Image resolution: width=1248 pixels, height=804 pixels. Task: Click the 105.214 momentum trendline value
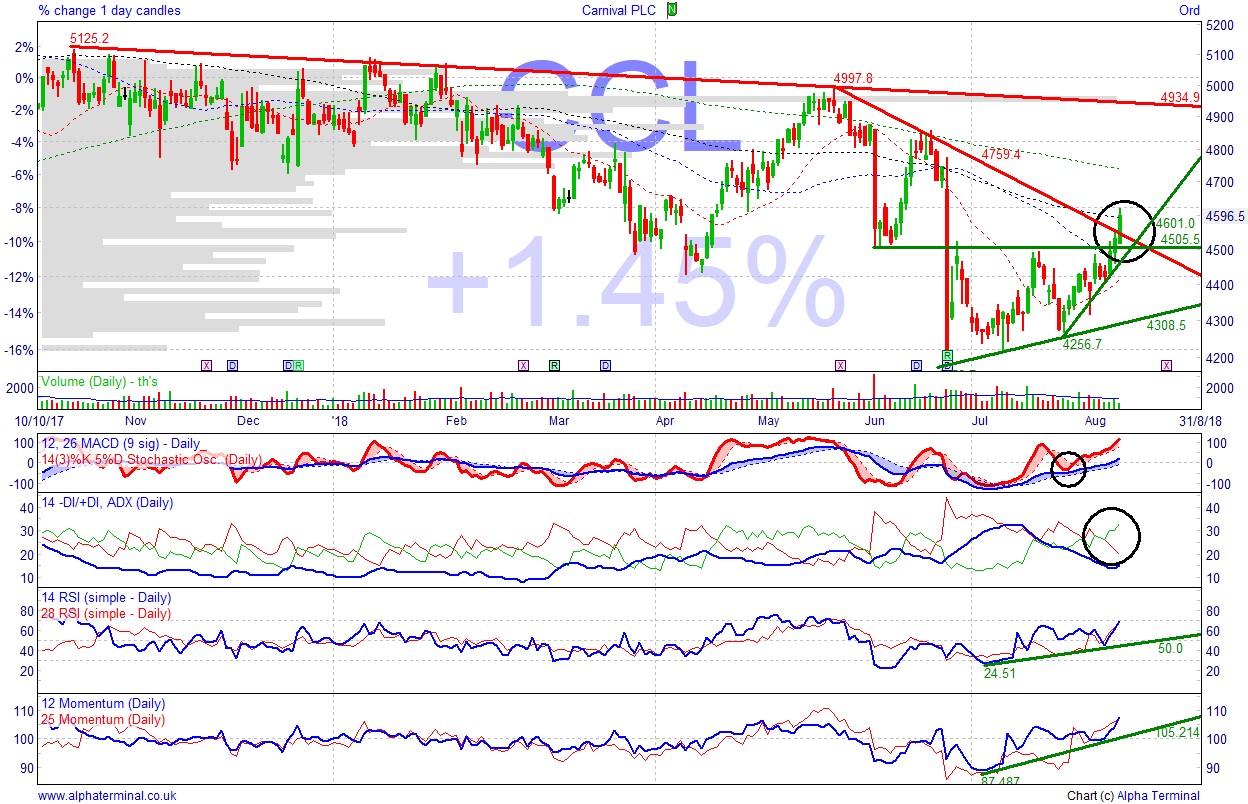point(1177,732)
